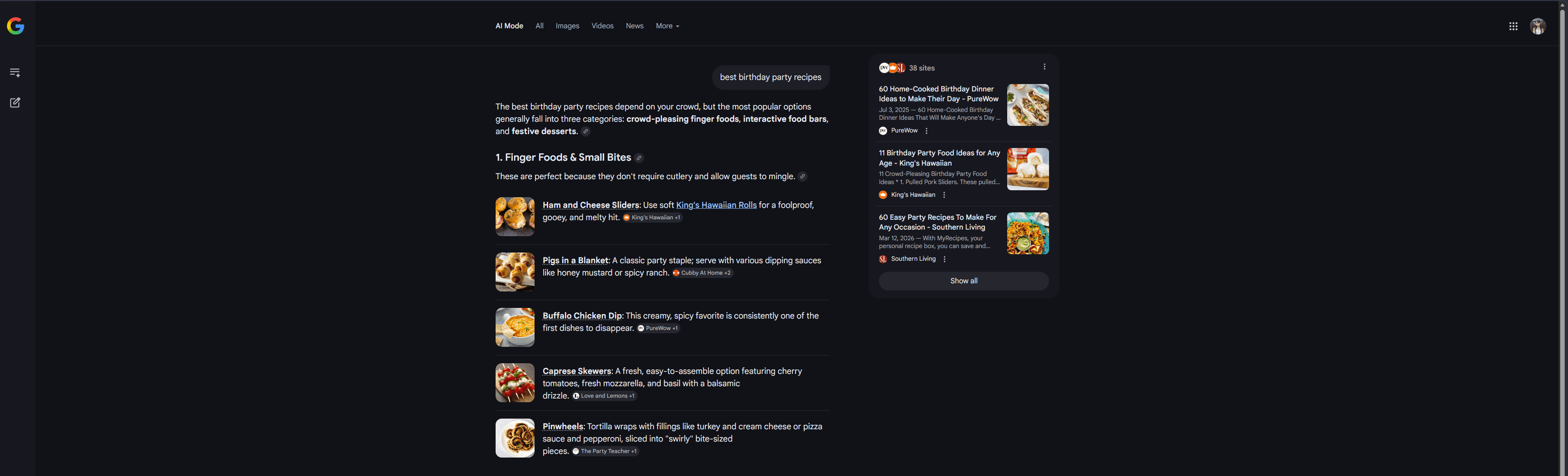Click the Cubby At Home source chip
Viewport: 1568px width, 476px height.
pos(703,273)
